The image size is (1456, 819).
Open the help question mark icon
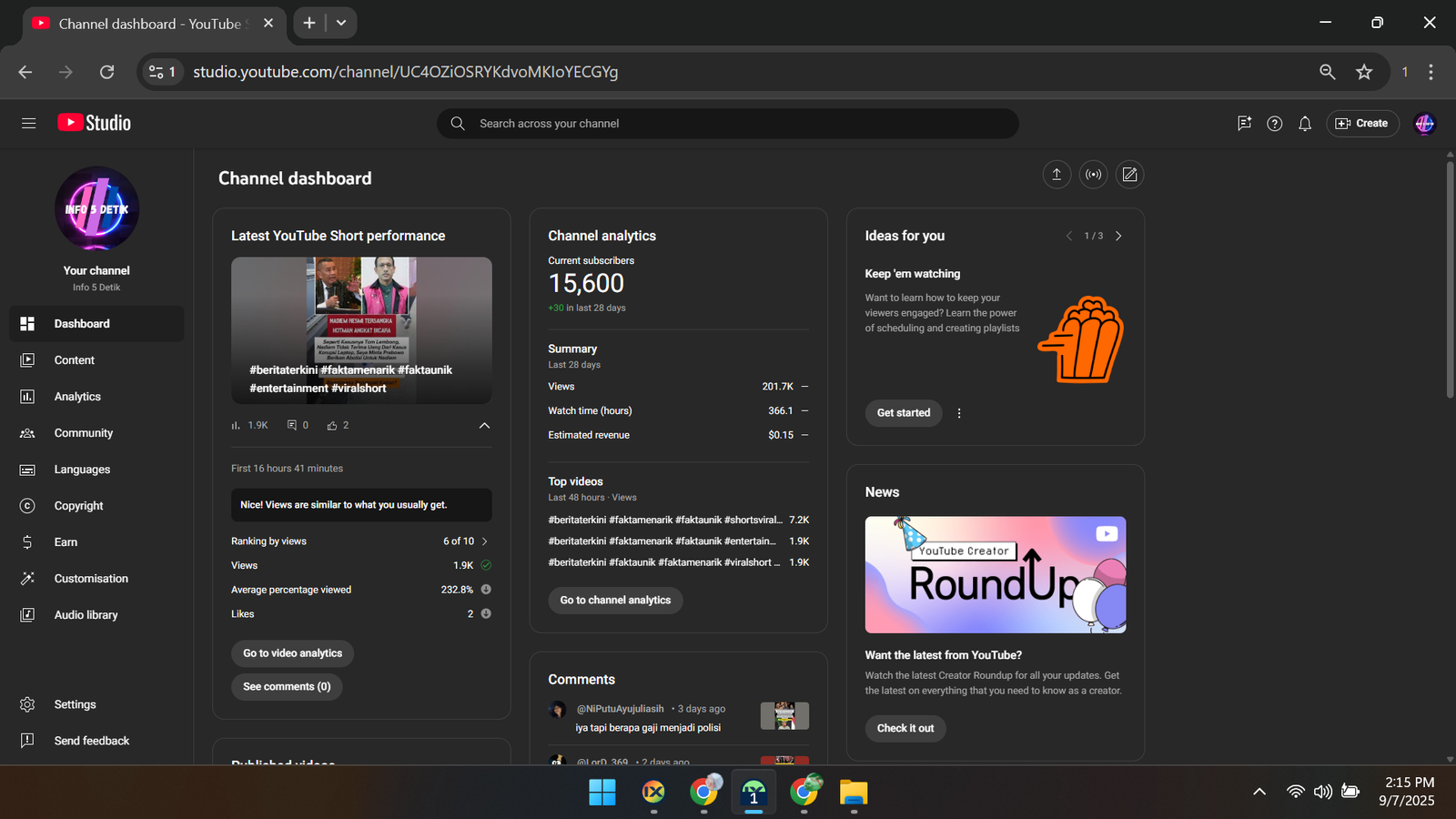pyautogui.click(x=1274, y=124)
